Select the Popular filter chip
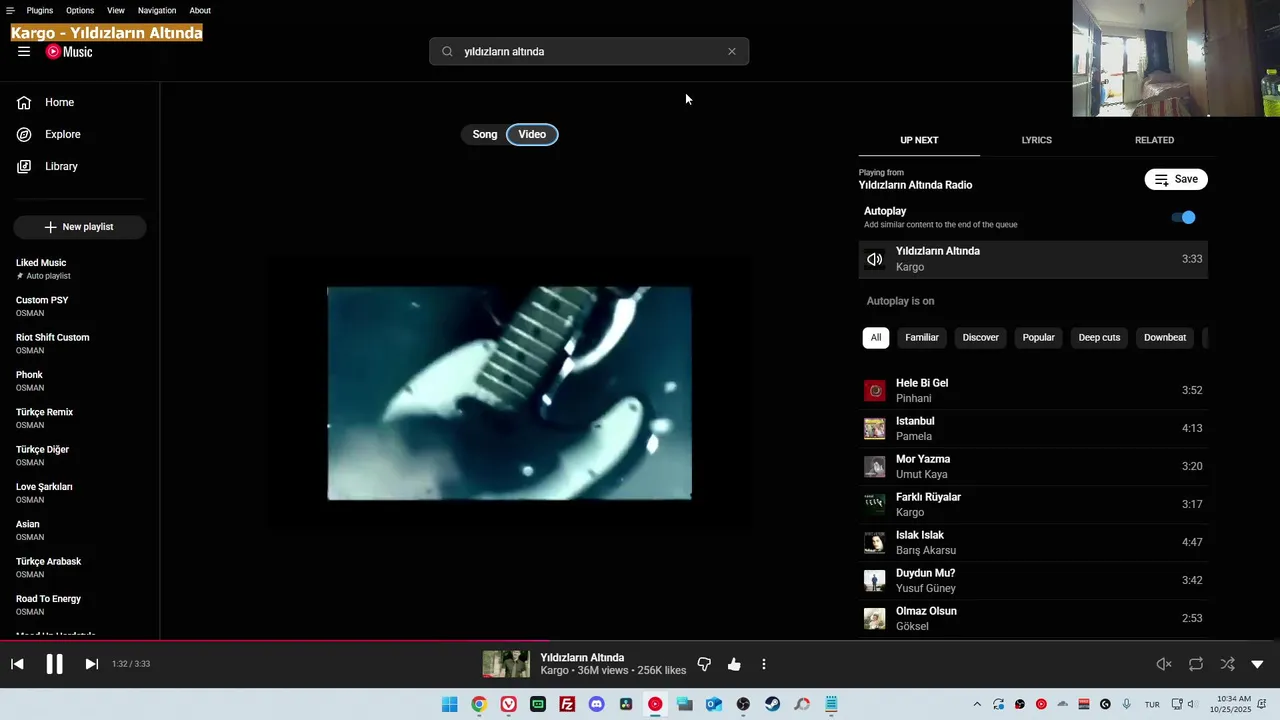The image size is (1280, 720). click(1039, 337)
